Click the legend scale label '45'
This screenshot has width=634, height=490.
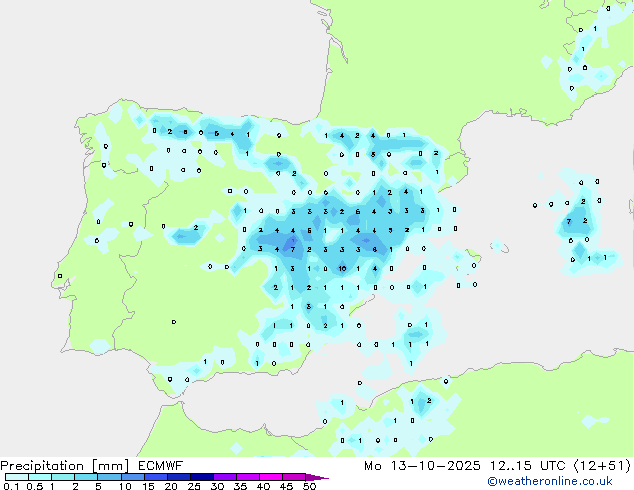(287, 486)
